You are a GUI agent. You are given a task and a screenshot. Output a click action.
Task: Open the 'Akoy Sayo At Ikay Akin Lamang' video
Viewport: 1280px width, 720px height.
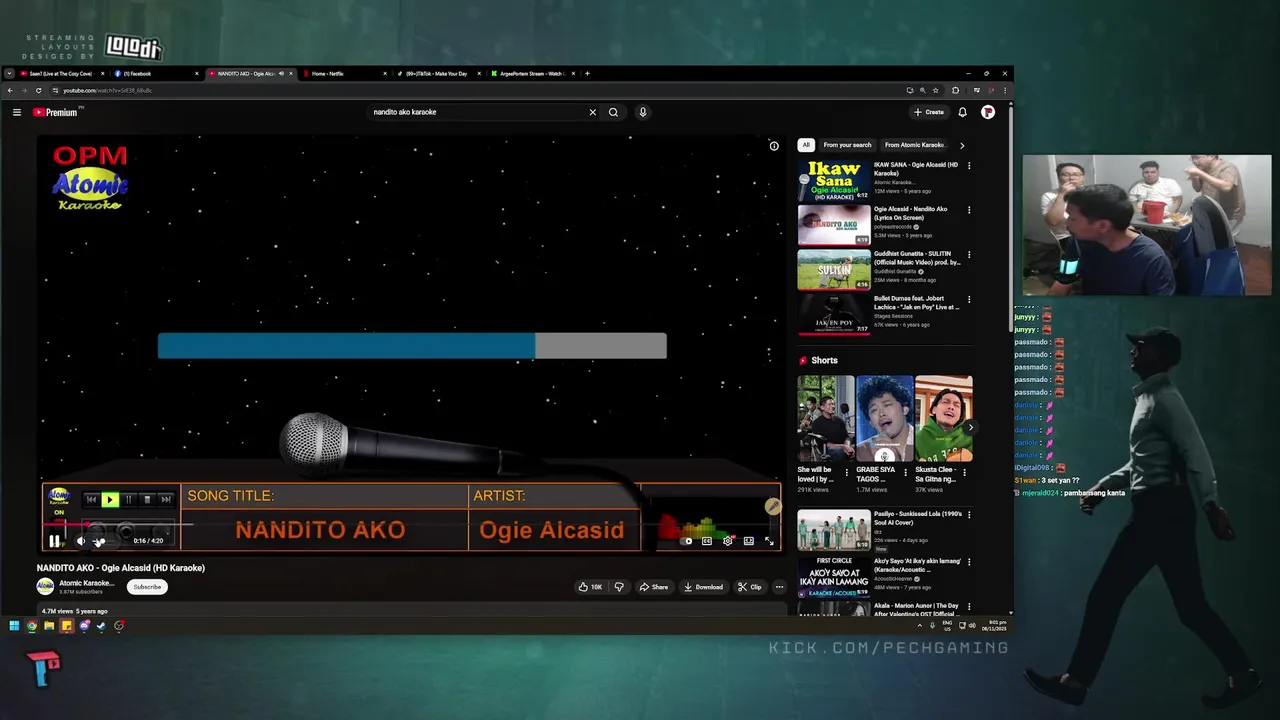pyautogui.click(x=834, y=576)
